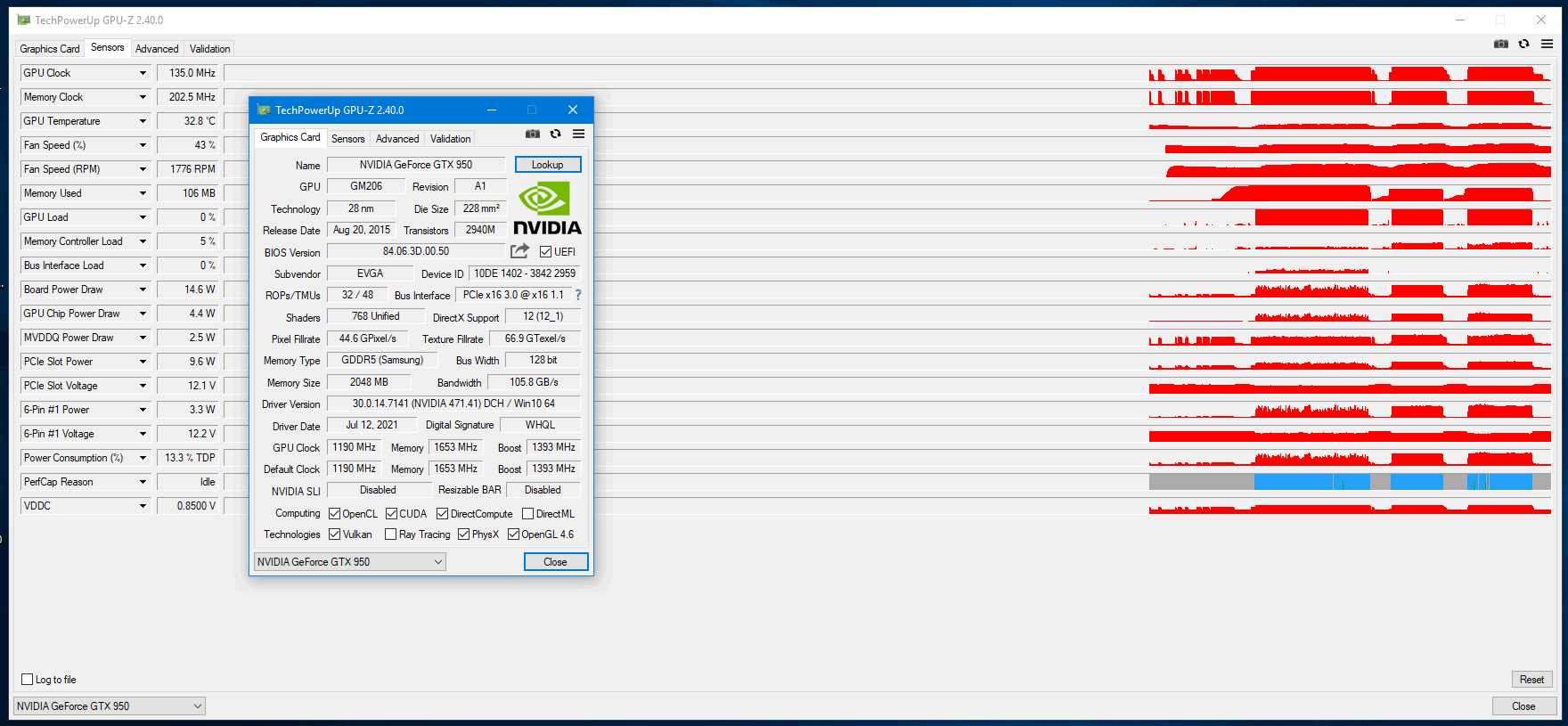1568x726 pixels.
Task: Open the GPU Temperature sensor dropdown
Action: [143, 121]
